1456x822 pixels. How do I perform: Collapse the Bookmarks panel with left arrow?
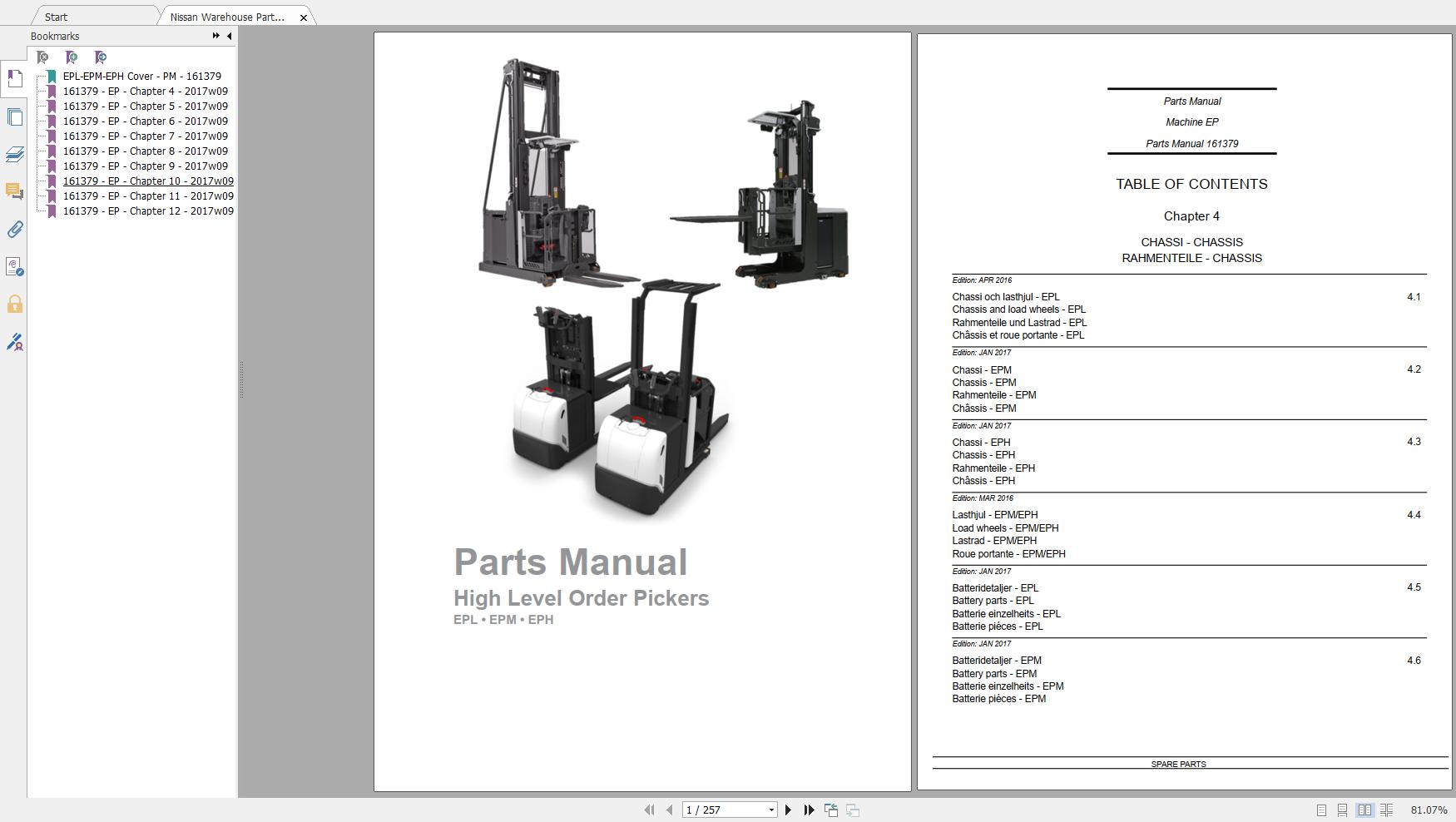pyautogui.click(x=229, y=36)
